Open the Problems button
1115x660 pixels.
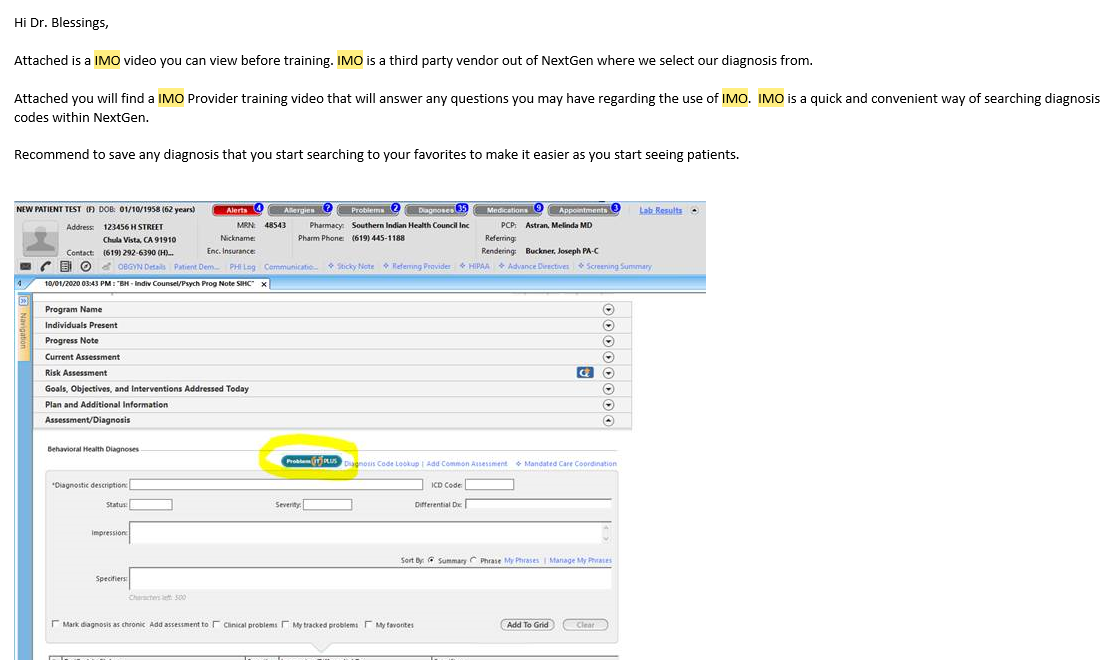coord(368,210)
